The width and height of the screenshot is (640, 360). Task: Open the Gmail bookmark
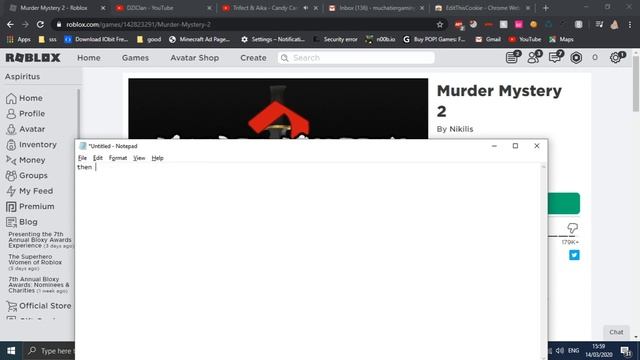tap(488, 39)
